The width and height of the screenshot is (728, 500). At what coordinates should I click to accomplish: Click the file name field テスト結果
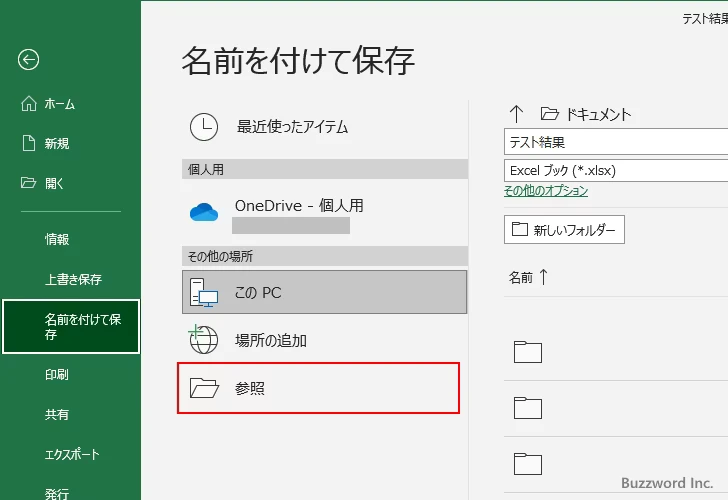coord(616,142)
